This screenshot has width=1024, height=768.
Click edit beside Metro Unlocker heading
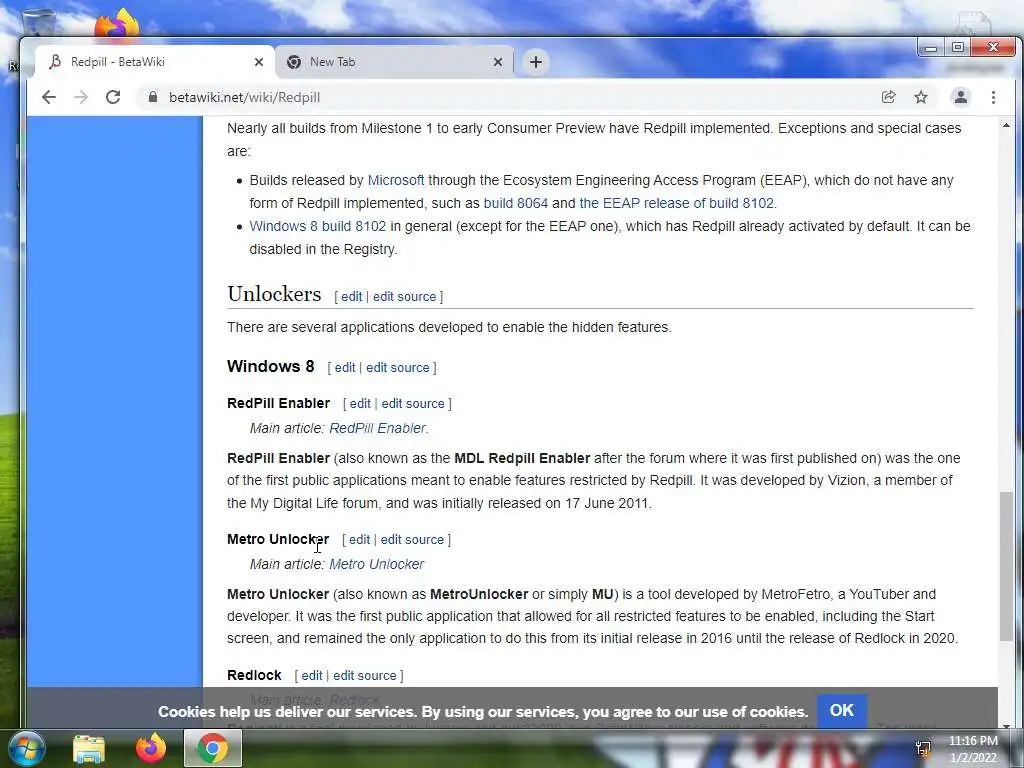pos(359,539)
